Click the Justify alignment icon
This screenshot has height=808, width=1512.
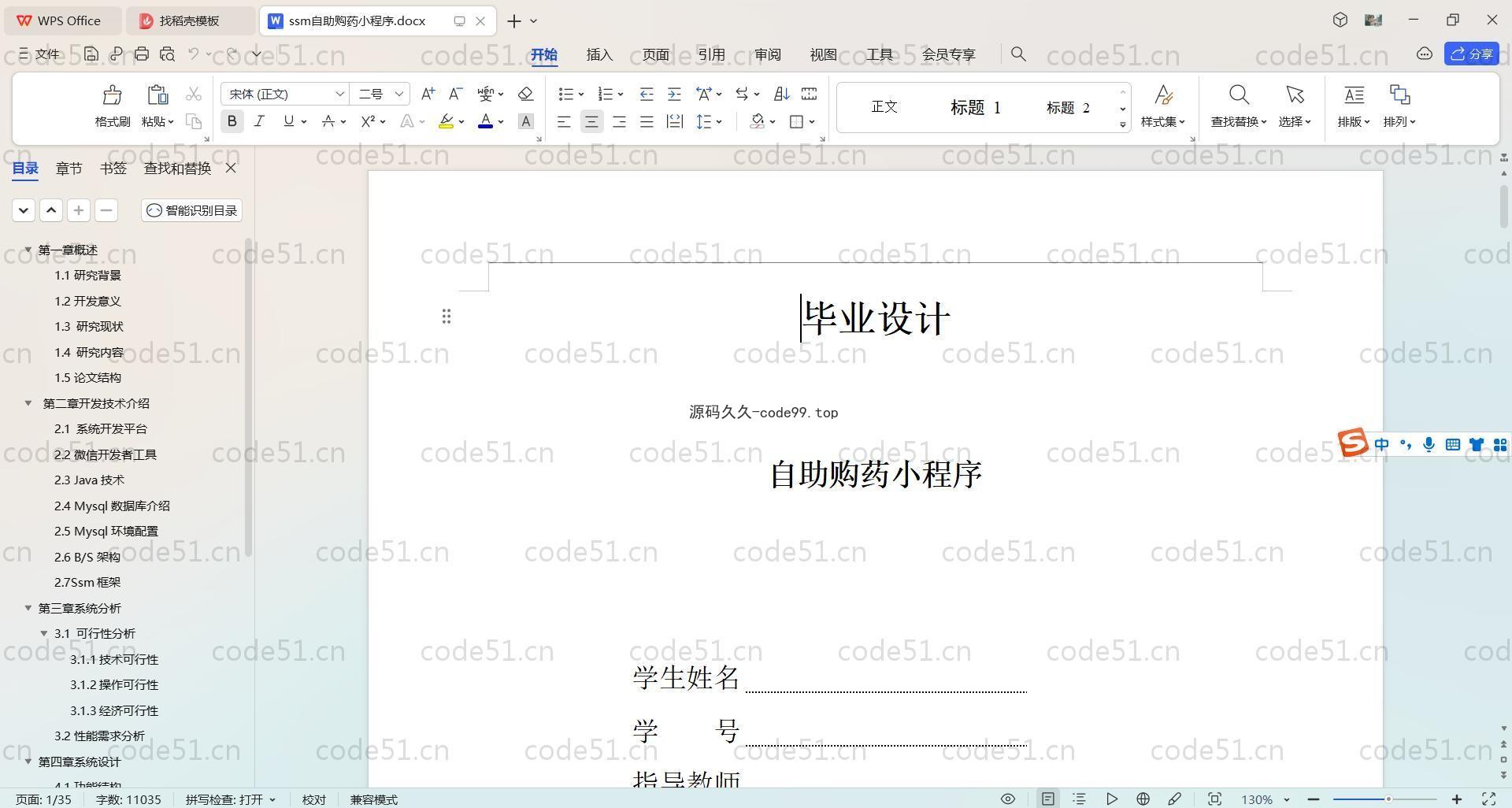click(647, 121)
